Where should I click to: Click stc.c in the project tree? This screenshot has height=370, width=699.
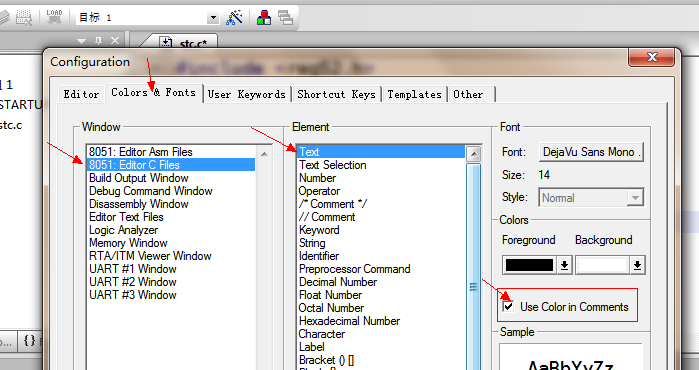(11, 125)
